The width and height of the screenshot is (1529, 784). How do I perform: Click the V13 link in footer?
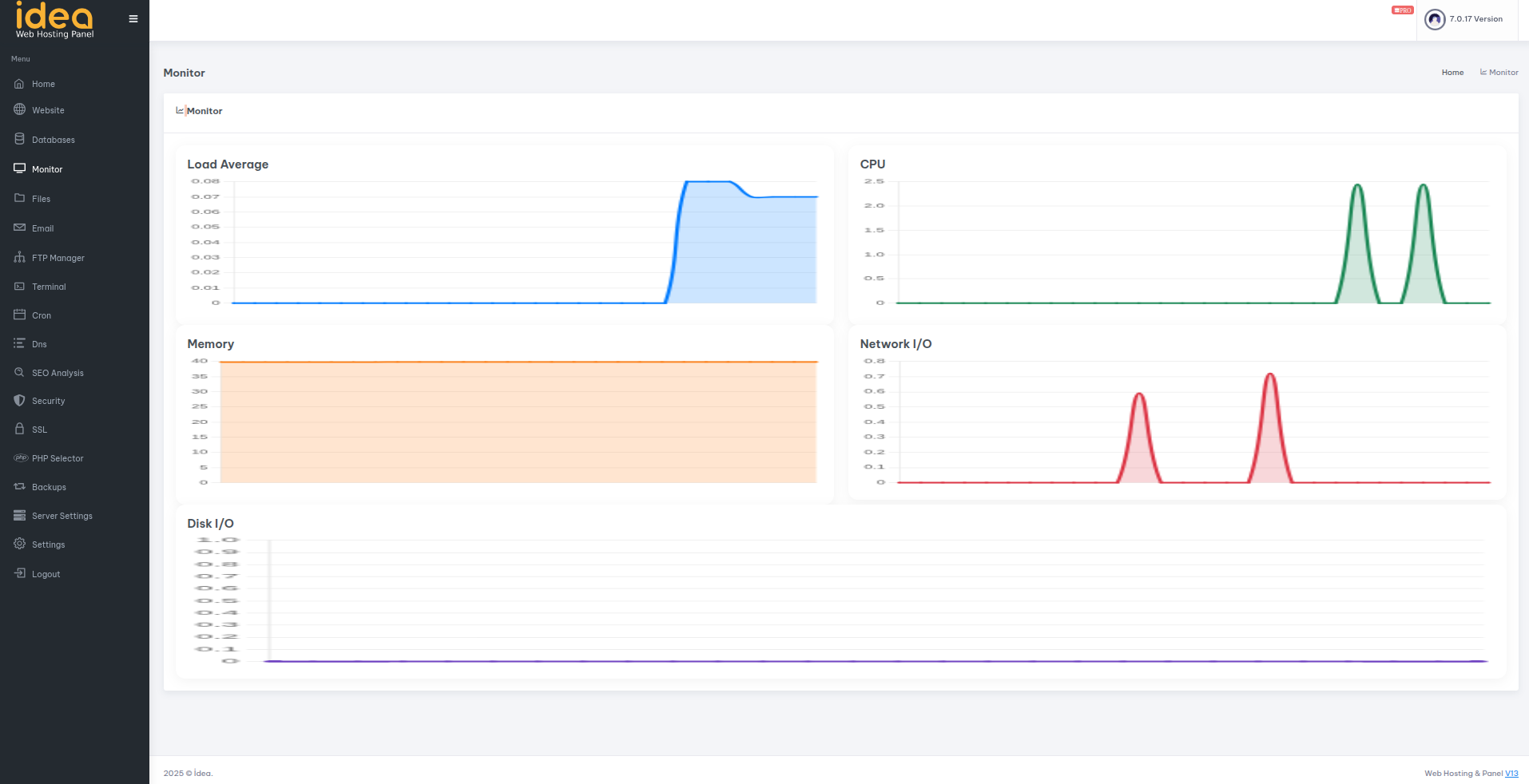tap(1511, 773)
